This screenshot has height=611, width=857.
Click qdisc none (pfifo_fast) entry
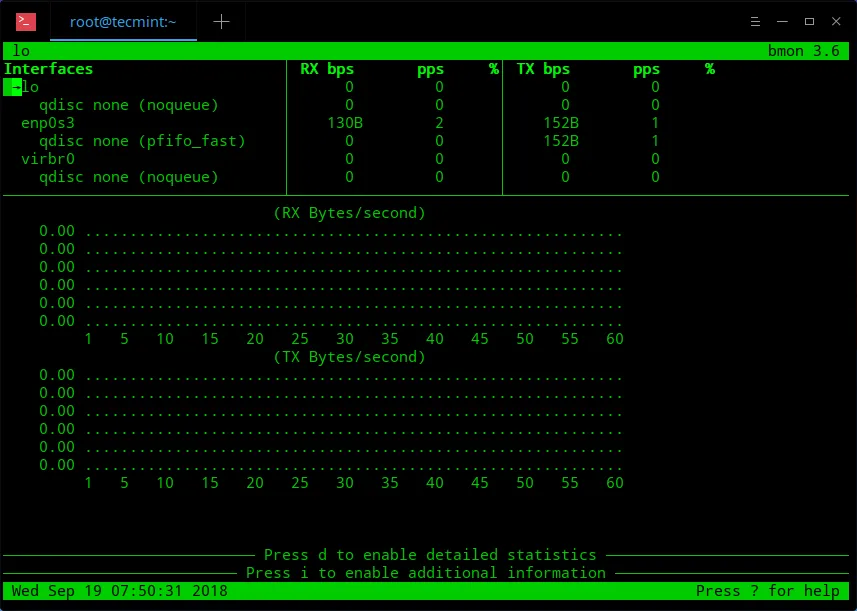(x=142, y=141)
